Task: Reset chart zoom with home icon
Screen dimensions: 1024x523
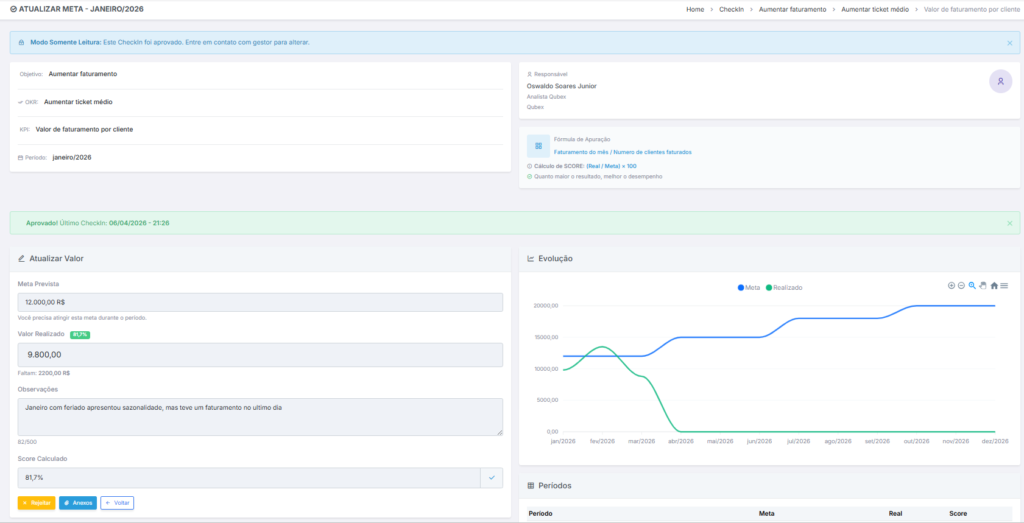Action: point(994,286)
